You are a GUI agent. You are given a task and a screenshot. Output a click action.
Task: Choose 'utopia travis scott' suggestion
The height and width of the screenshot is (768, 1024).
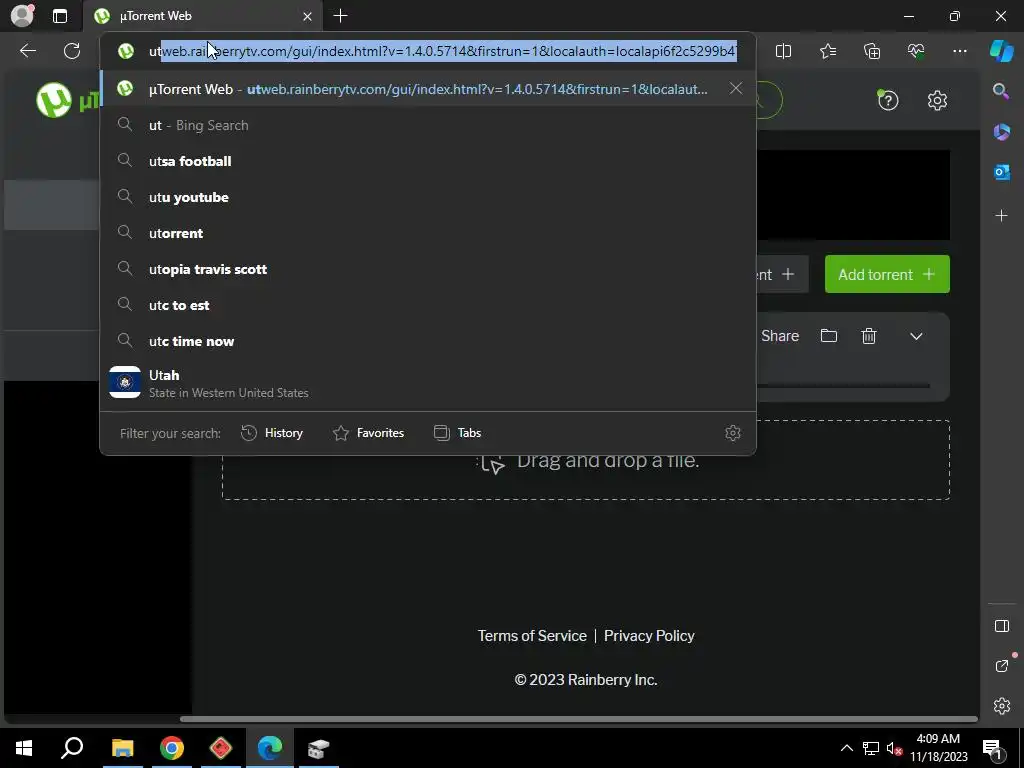coord(428,268)
